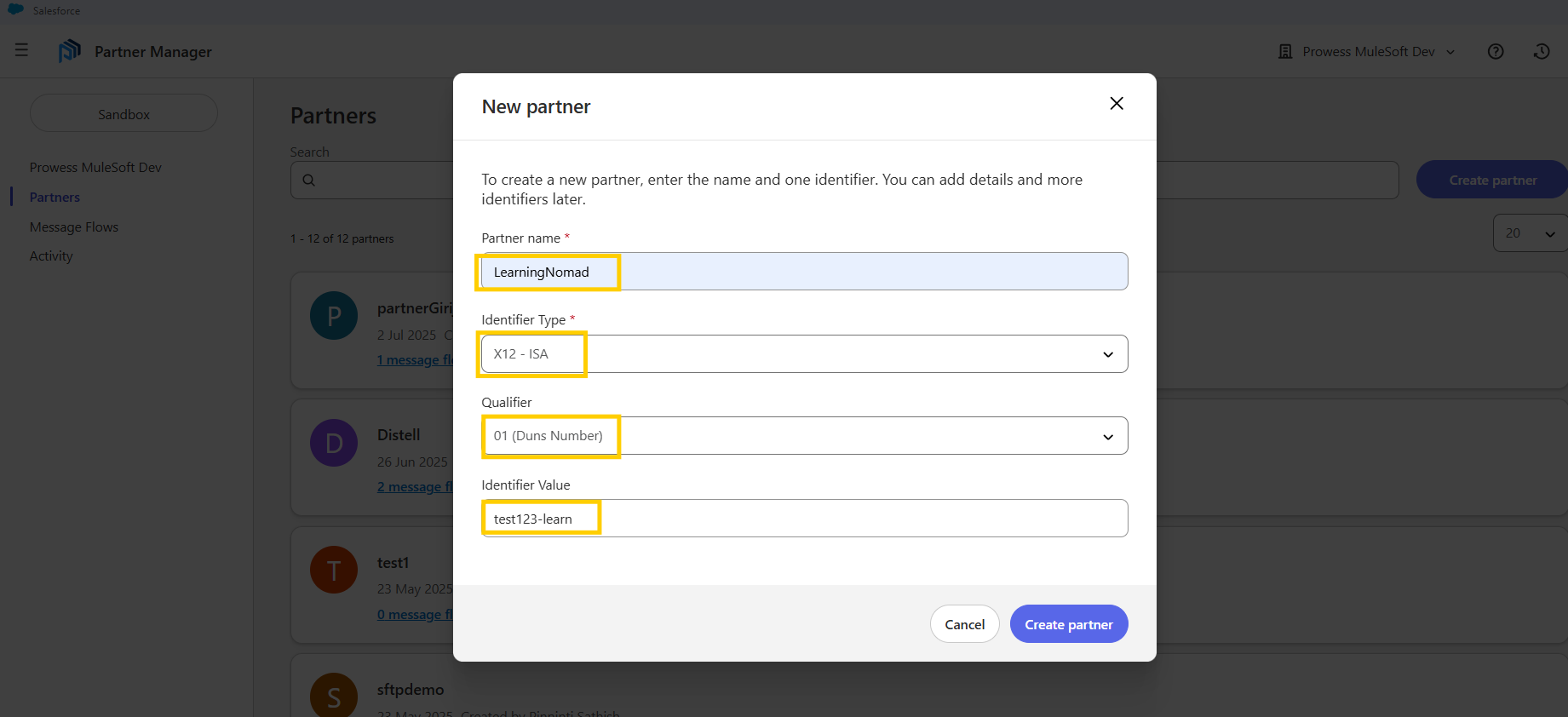
Task: Click the hamburger menu icon
Action: (x=22, y=51)
